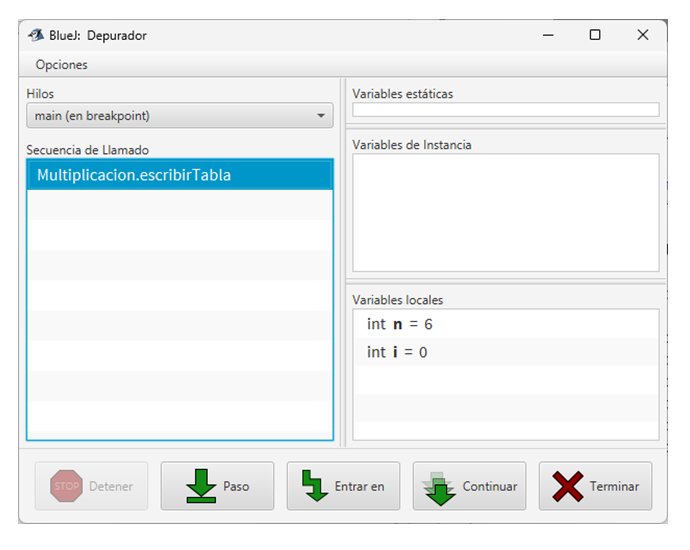Select local variable int n = 6
This screenshot has width=690, height=550.
506,324
